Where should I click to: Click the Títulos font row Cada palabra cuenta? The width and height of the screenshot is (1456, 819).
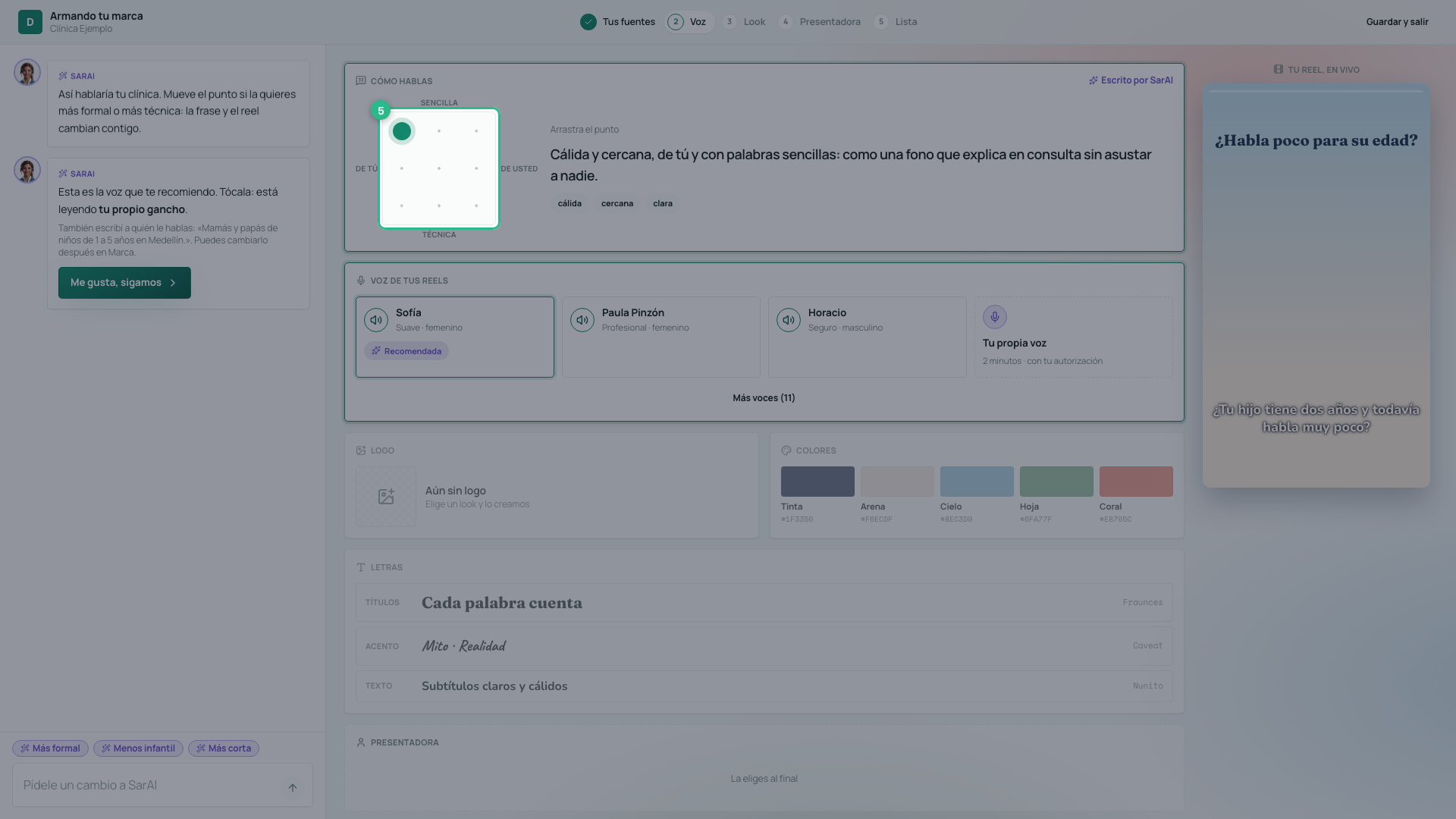764,603
